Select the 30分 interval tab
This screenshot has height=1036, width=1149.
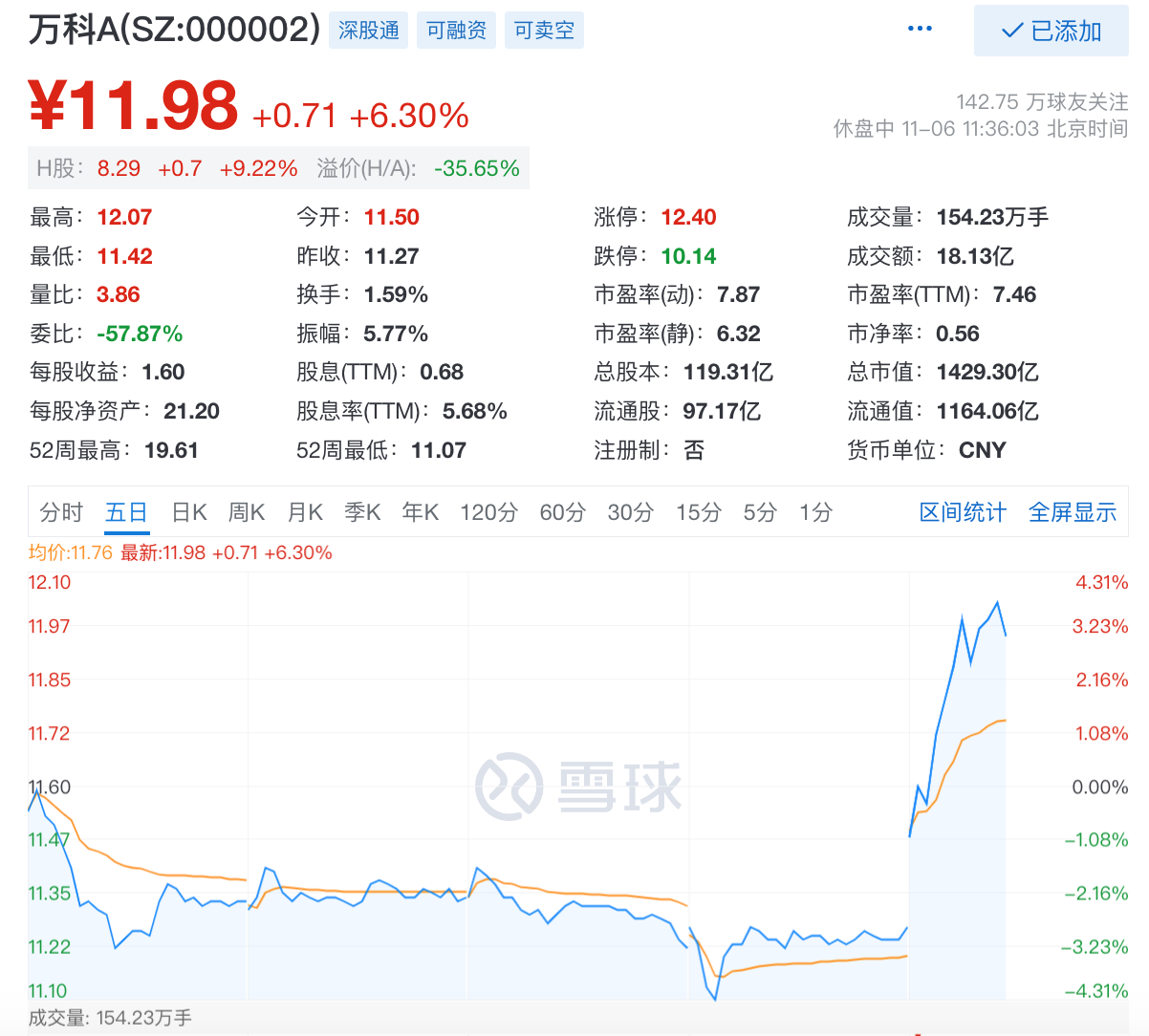tap(631, 512)
